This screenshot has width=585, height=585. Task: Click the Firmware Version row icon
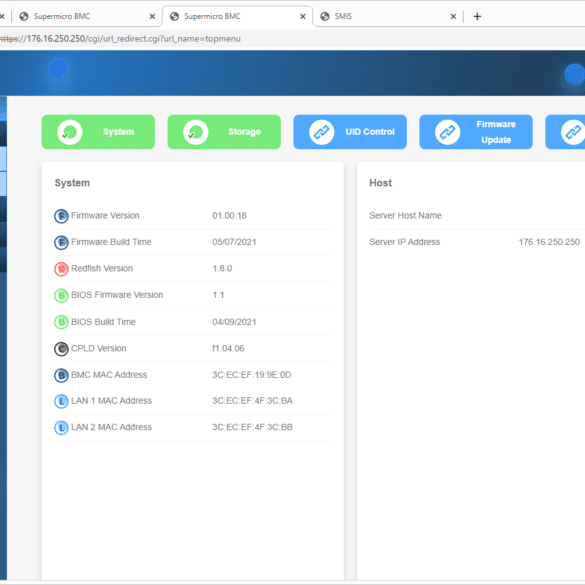[x=61, y=216]
